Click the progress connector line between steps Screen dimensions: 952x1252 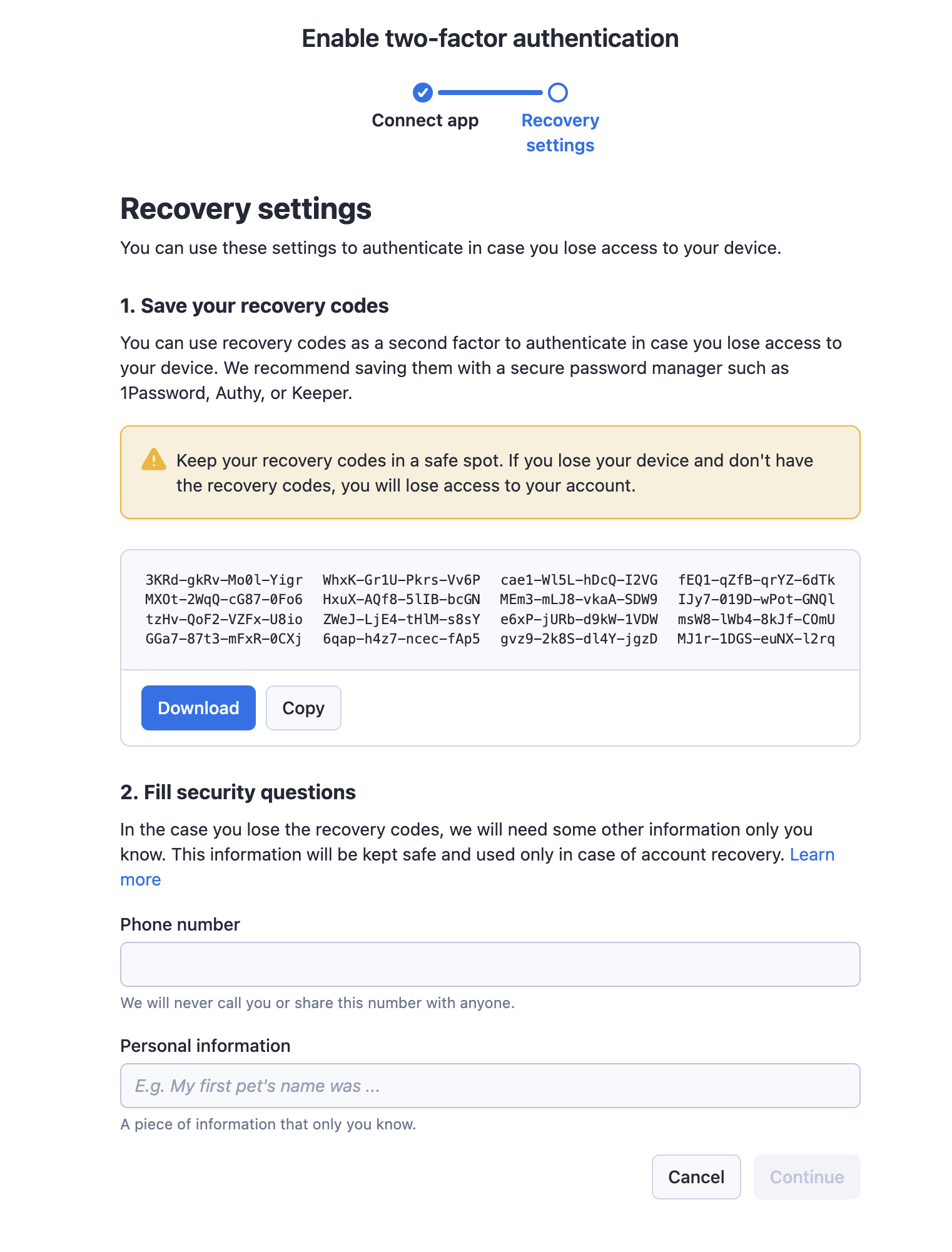point(491,93)
